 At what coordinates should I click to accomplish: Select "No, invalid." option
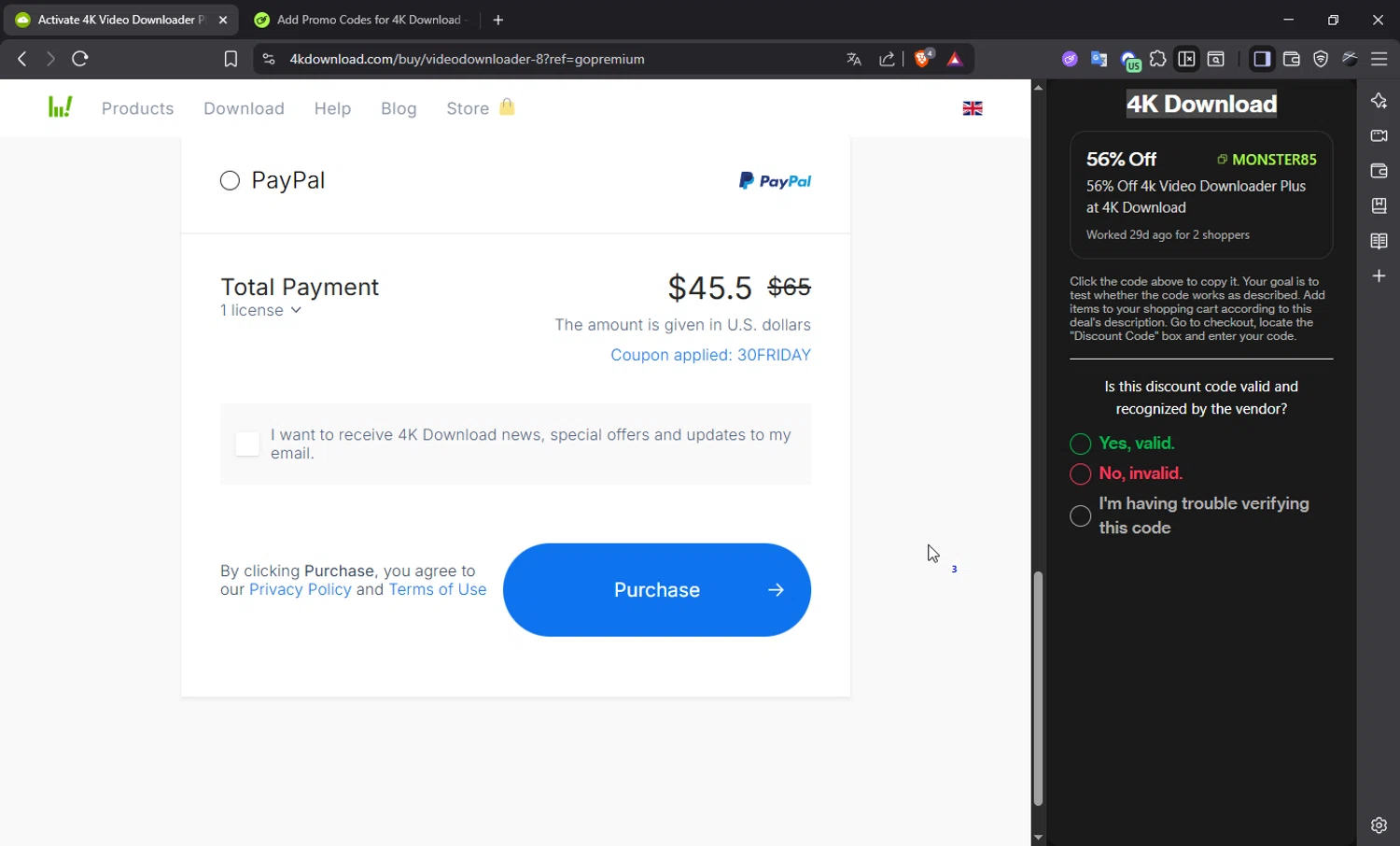(1080, 473)
